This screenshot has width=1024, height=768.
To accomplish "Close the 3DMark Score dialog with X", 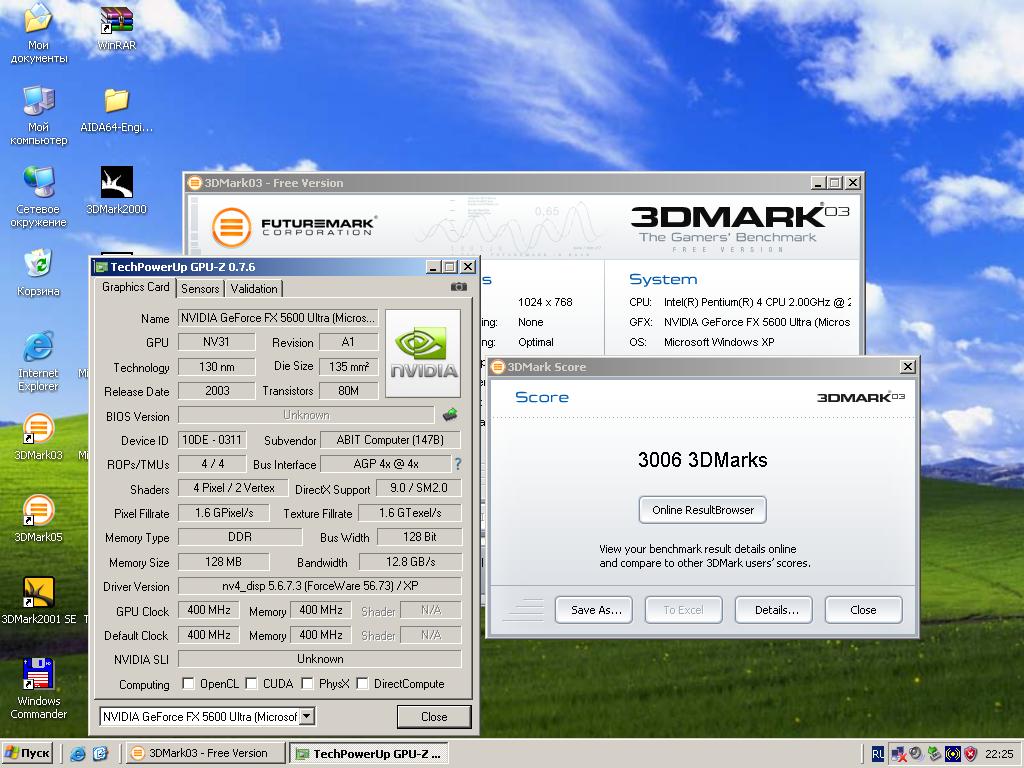I will (908, 366).
